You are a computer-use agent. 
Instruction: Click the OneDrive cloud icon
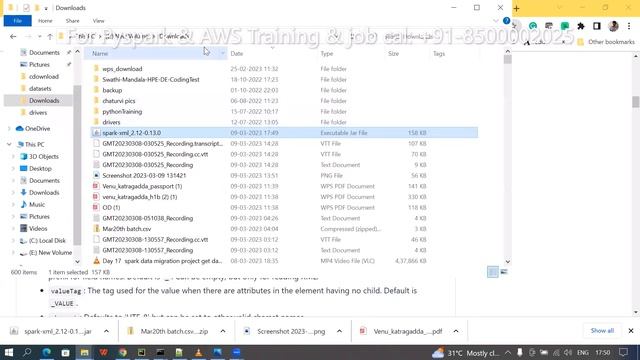pyautogui.click(x=19, y=129)
